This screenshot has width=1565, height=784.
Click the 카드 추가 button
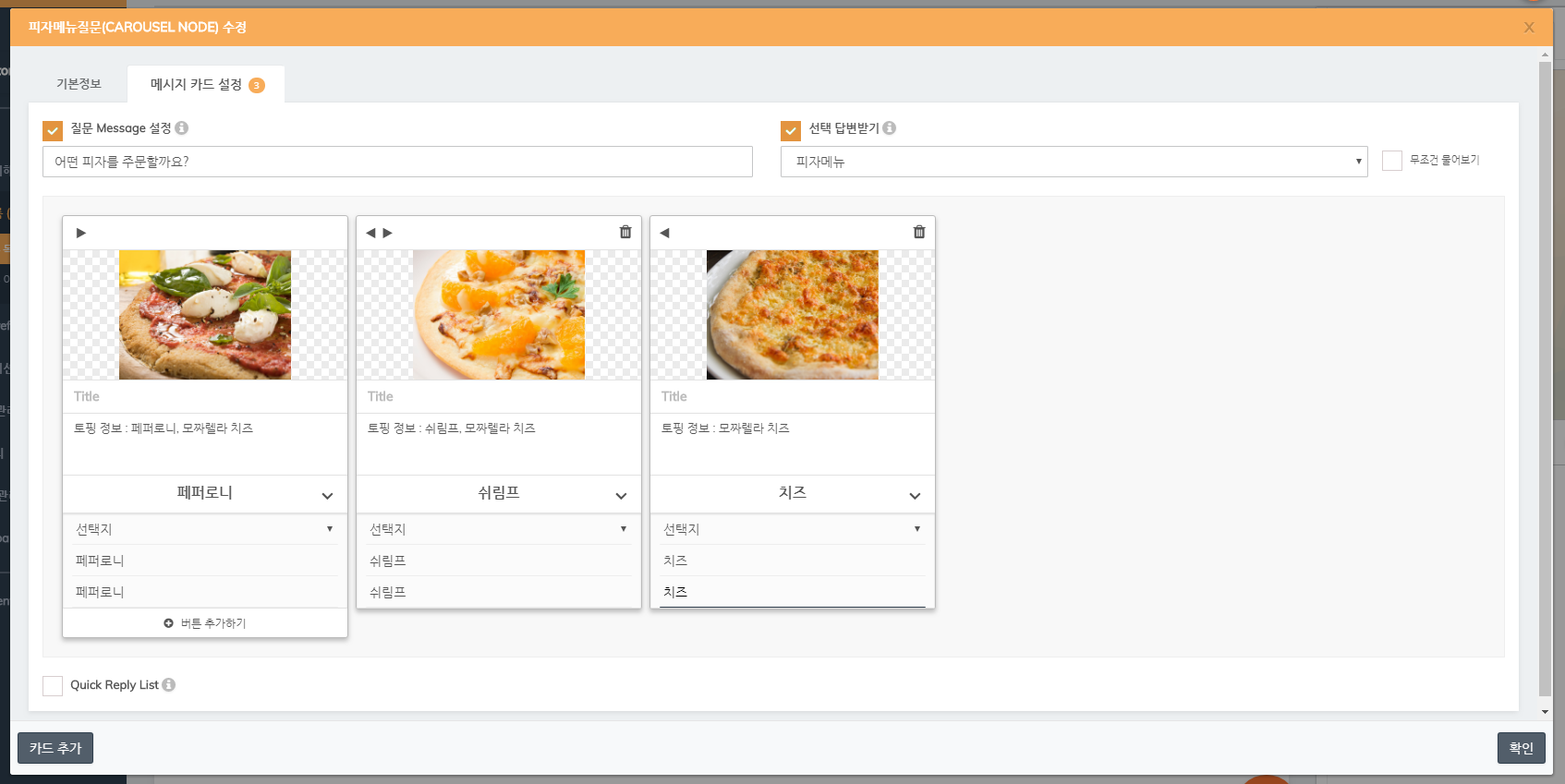[55, 748]
